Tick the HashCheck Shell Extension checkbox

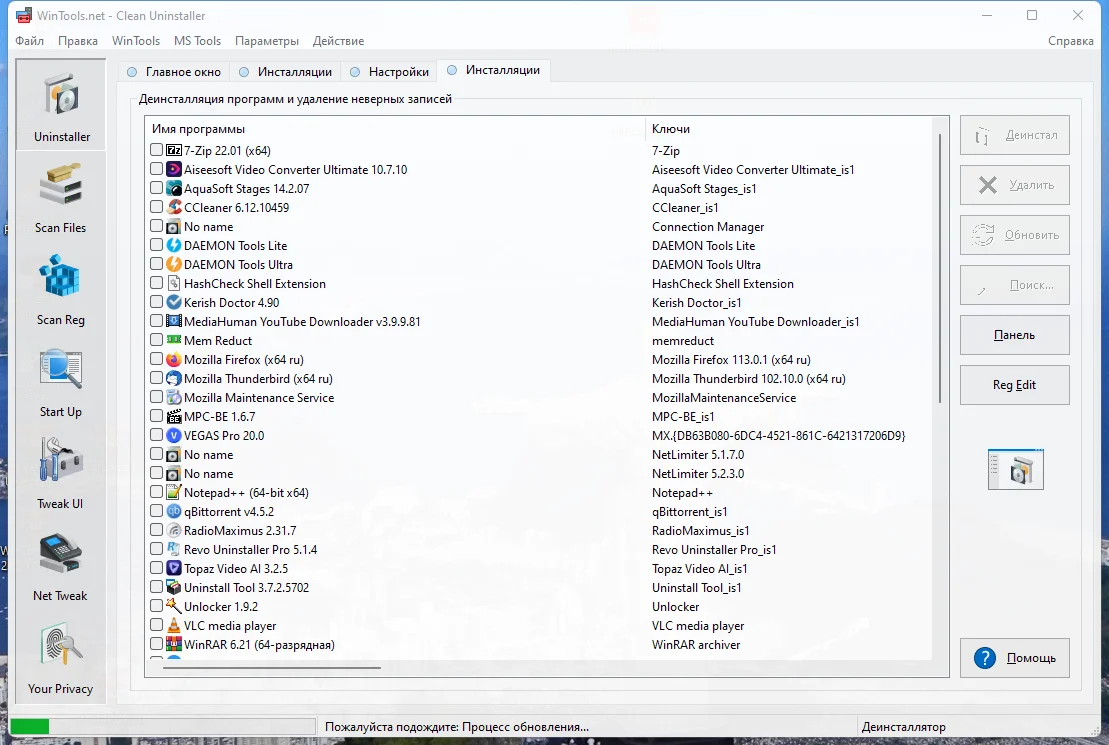point(156,283)
